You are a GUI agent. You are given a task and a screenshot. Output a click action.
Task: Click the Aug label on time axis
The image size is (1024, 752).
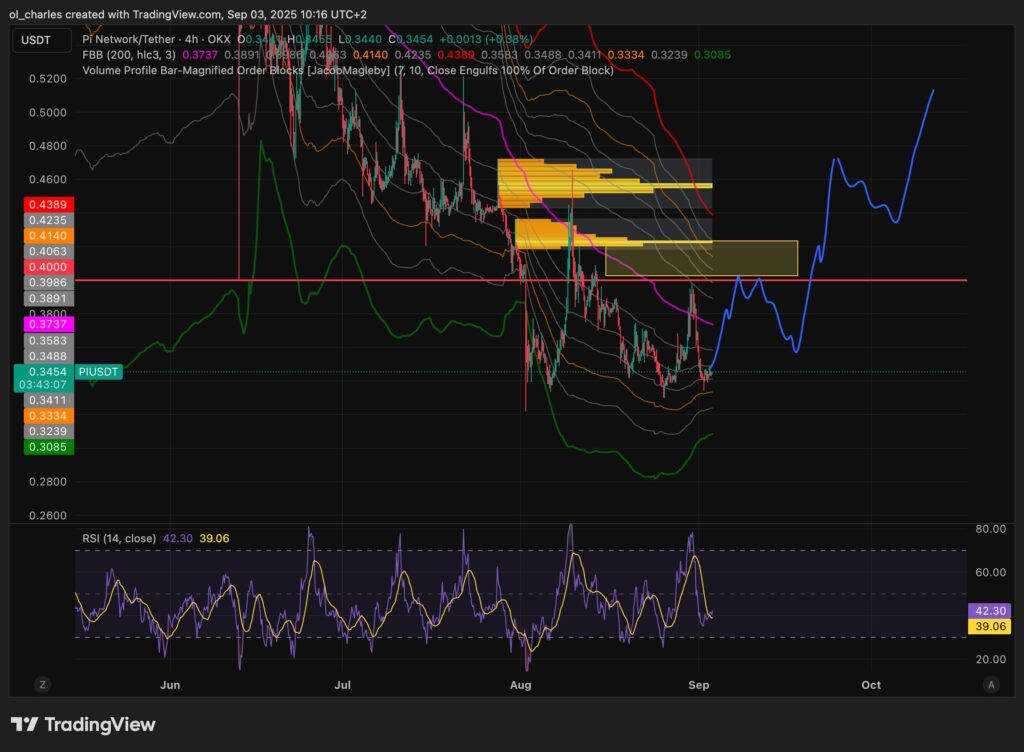click(520, 685)
